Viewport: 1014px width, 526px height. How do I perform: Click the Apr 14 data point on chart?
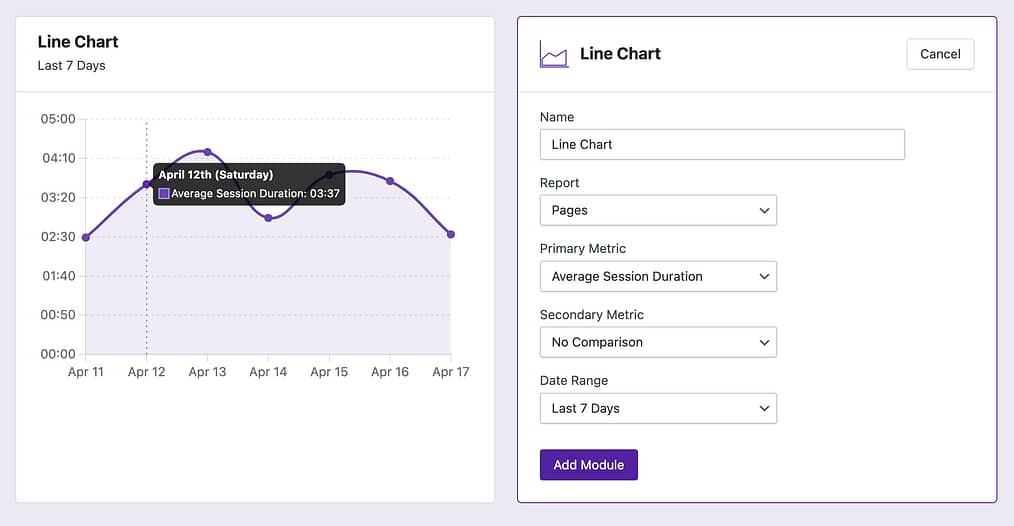pos(268,218)
